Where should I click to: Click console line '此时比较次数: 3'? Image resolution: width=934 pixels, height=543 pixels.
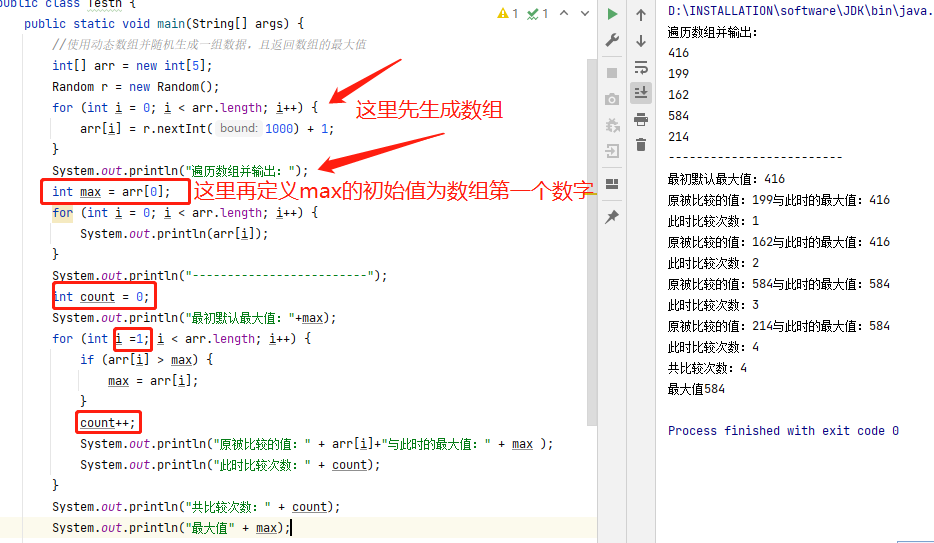(x=713, y=305)
